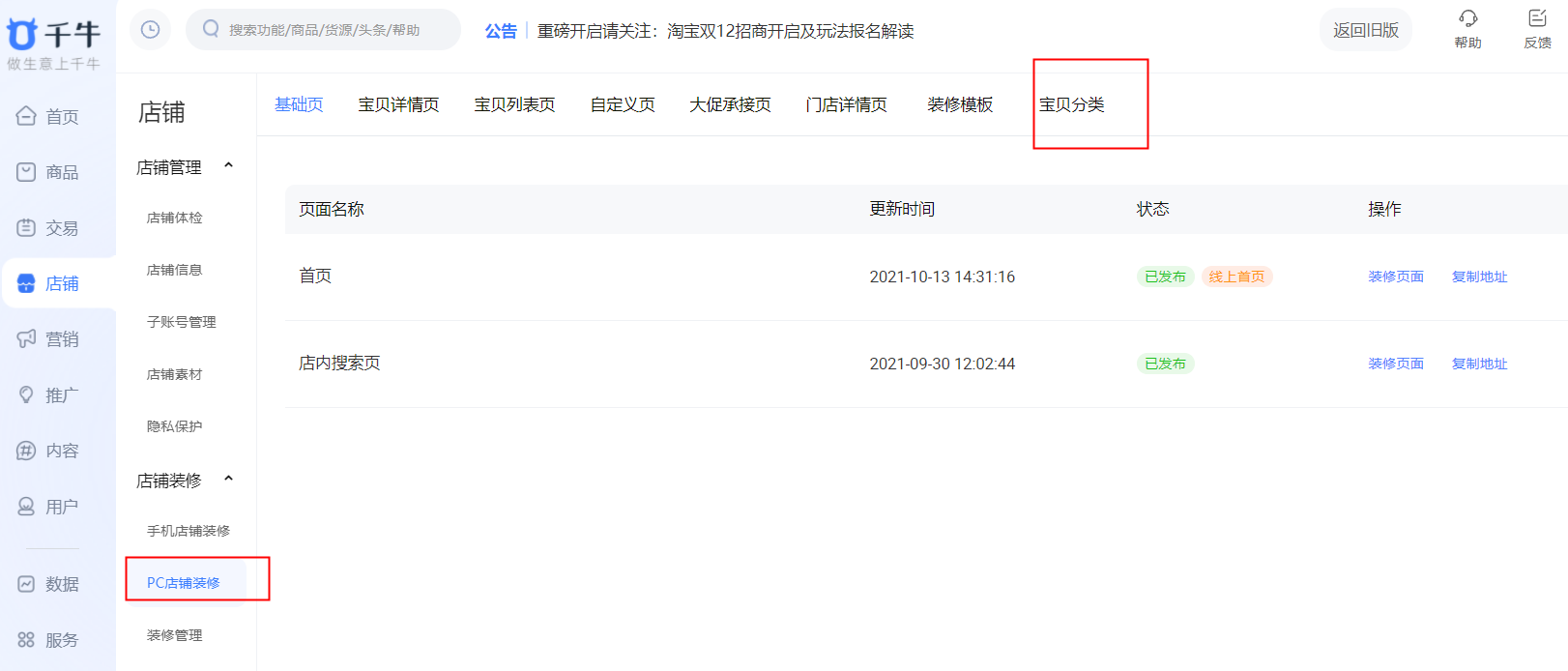Go to the 交易 trade sidebar icon
Image resolution: width=1568 pixels, height=671 pixels.
(x=26, y=228)
